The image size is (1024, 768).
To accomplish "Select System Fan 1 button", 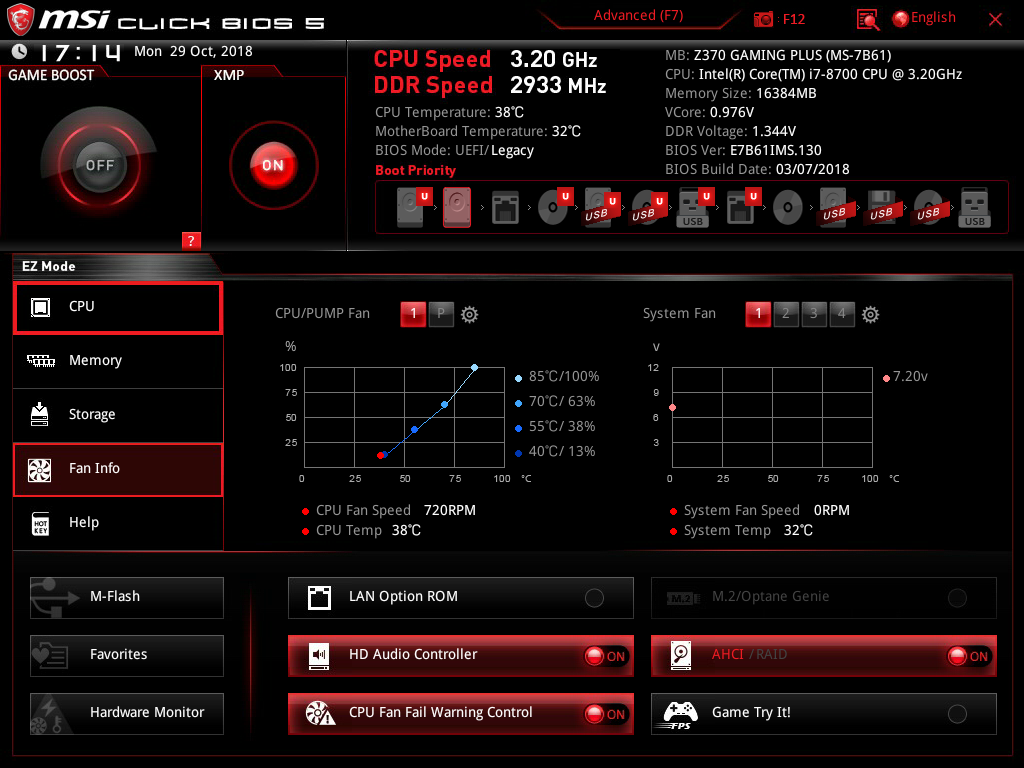I will point(758,314).
